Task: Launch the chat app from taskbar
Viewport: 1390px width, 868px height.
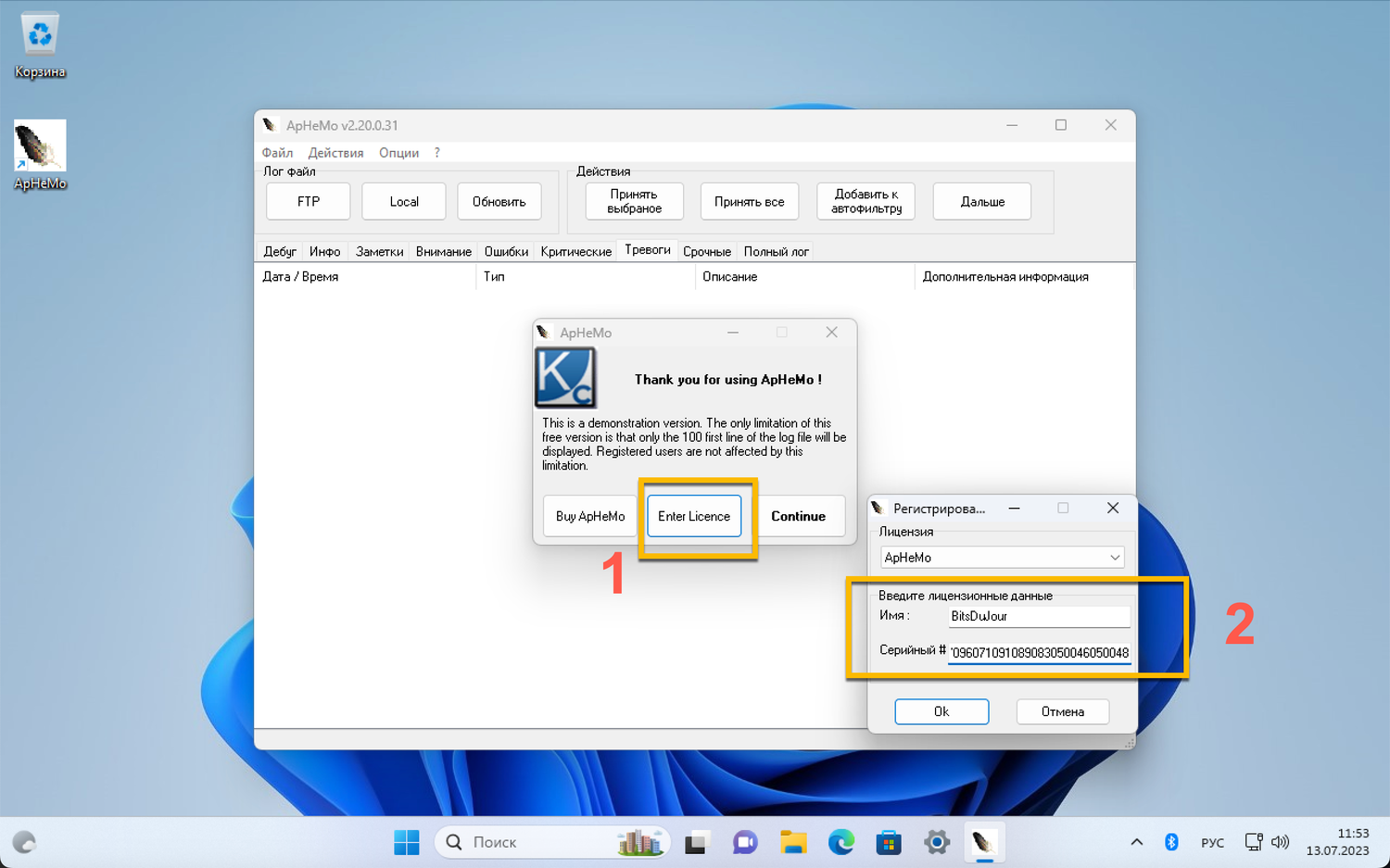Action: coord(745,842)
